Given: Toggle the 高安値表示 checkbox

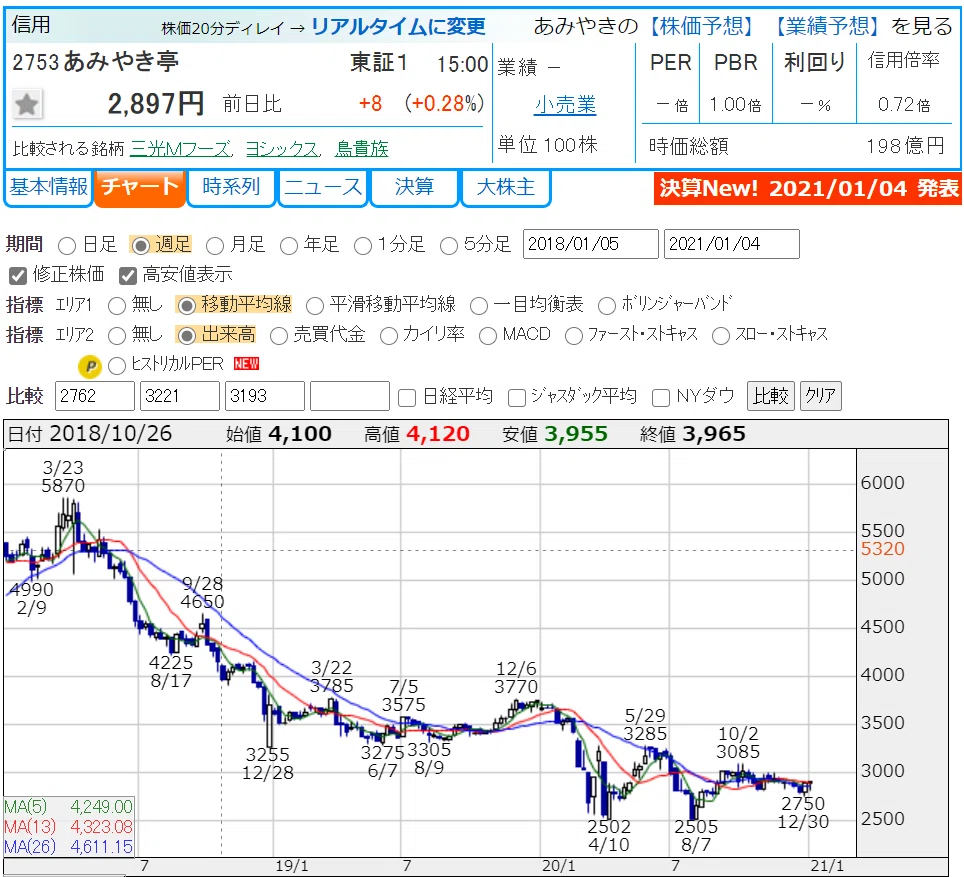Looking at the screenshot, I should [x=127, y=276].
